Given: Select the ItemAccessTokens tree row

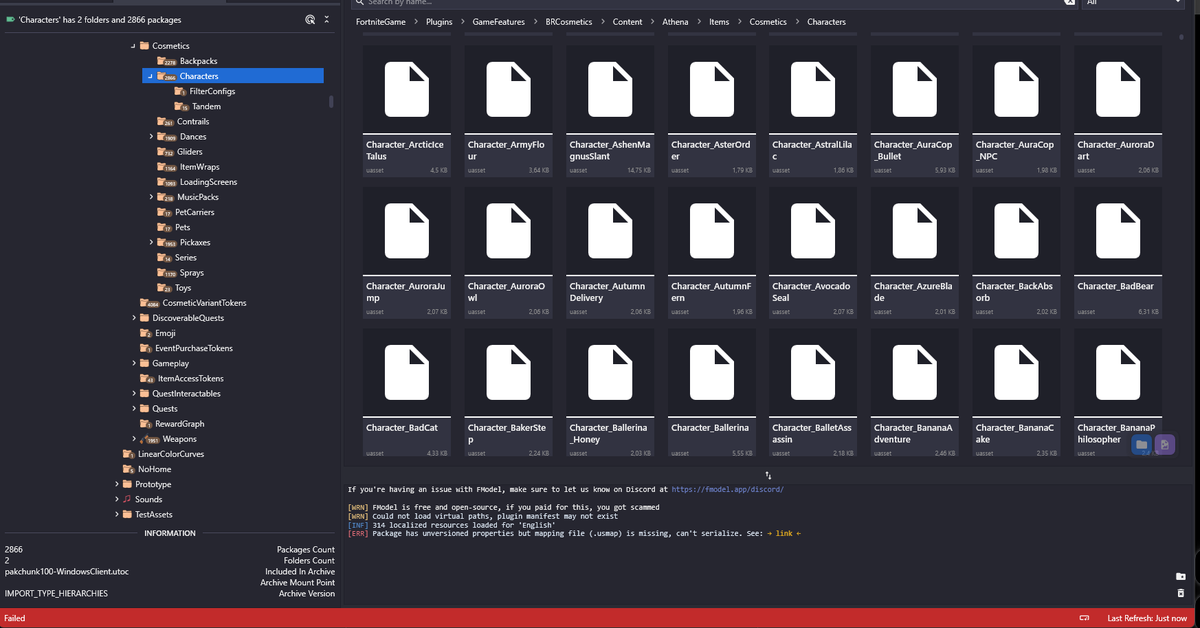Looking at the screenshot, I should coord(180,378).
